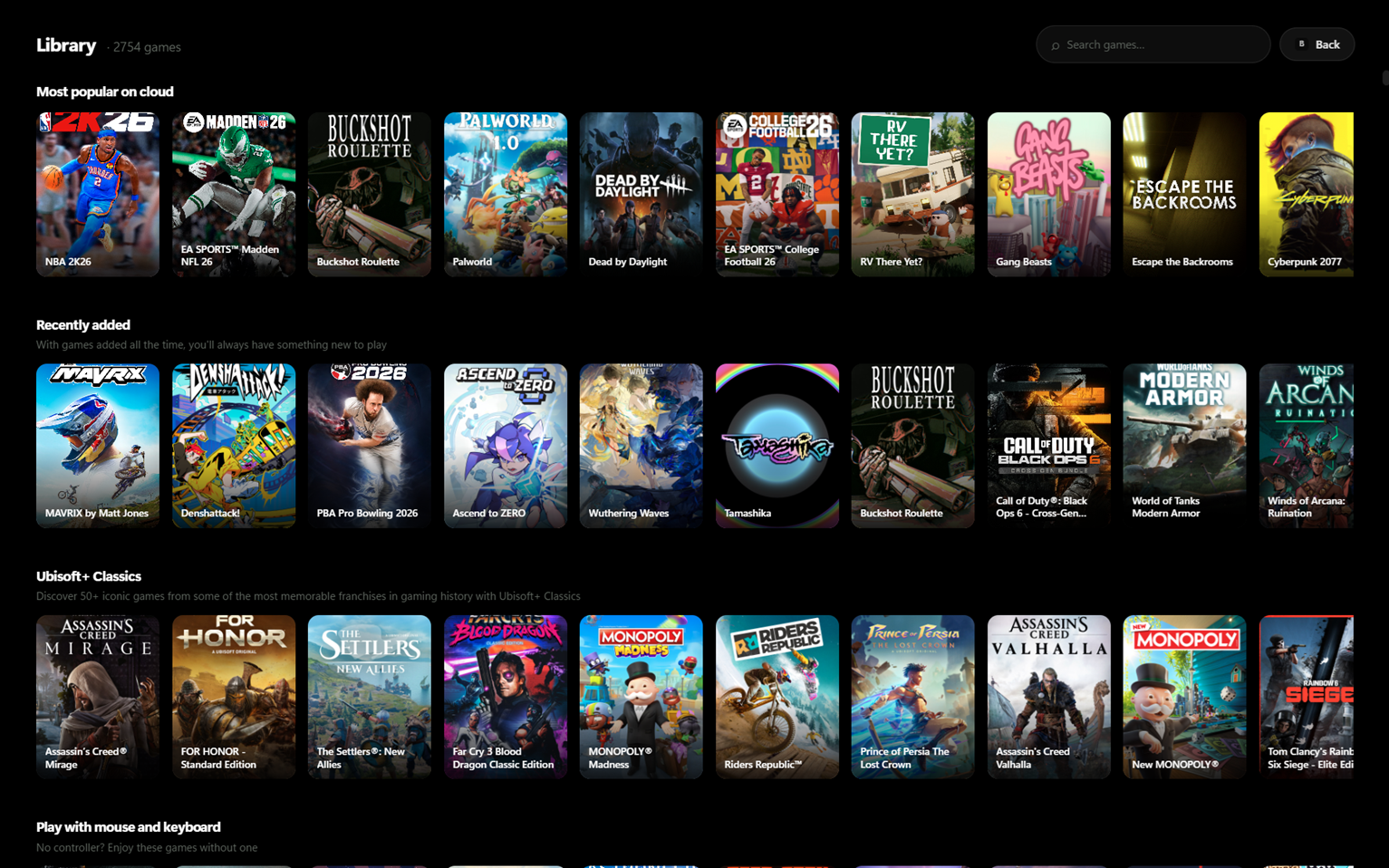Select Buckshot Roulette in Most popular on cloud
This screenshot has height=868, width=1389.
coord(370,194)
